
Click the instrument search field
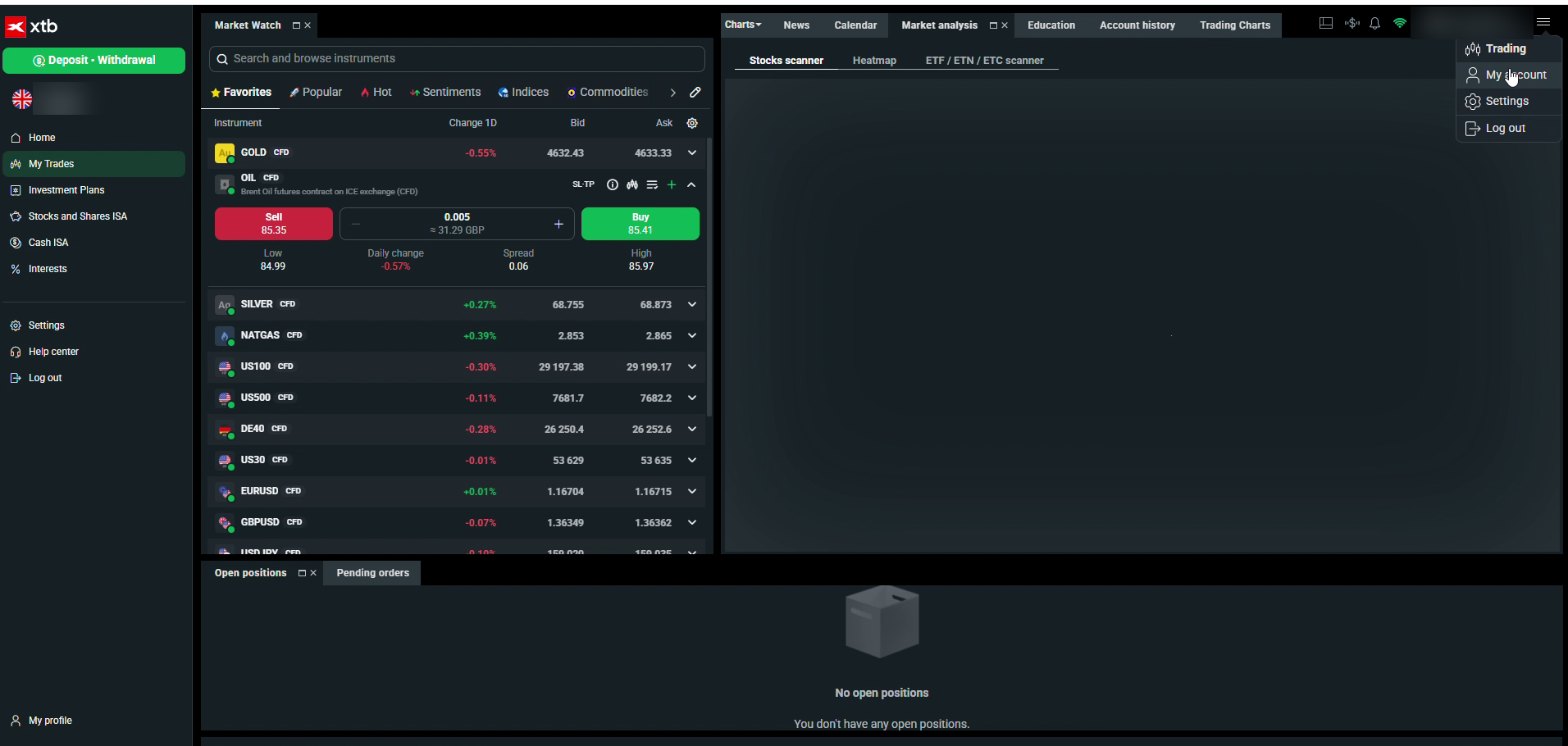click(457, 59)
